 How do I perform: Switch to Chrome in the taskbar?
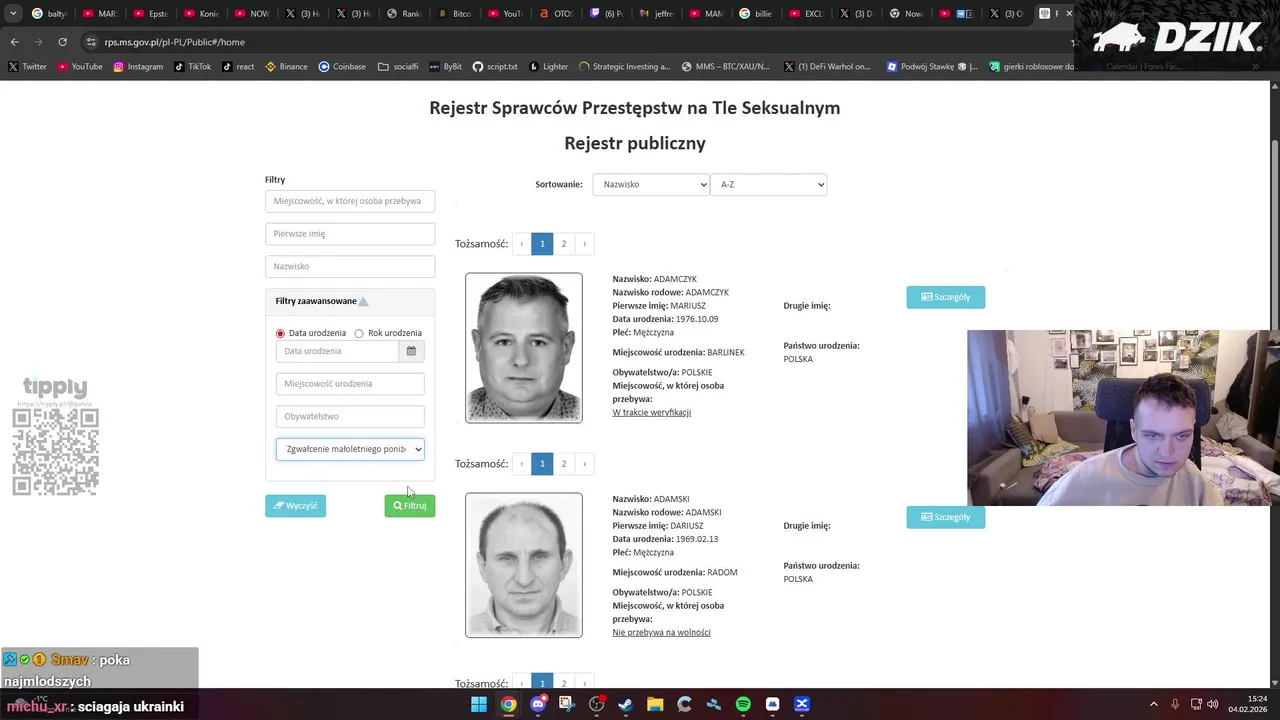[508, 704]
